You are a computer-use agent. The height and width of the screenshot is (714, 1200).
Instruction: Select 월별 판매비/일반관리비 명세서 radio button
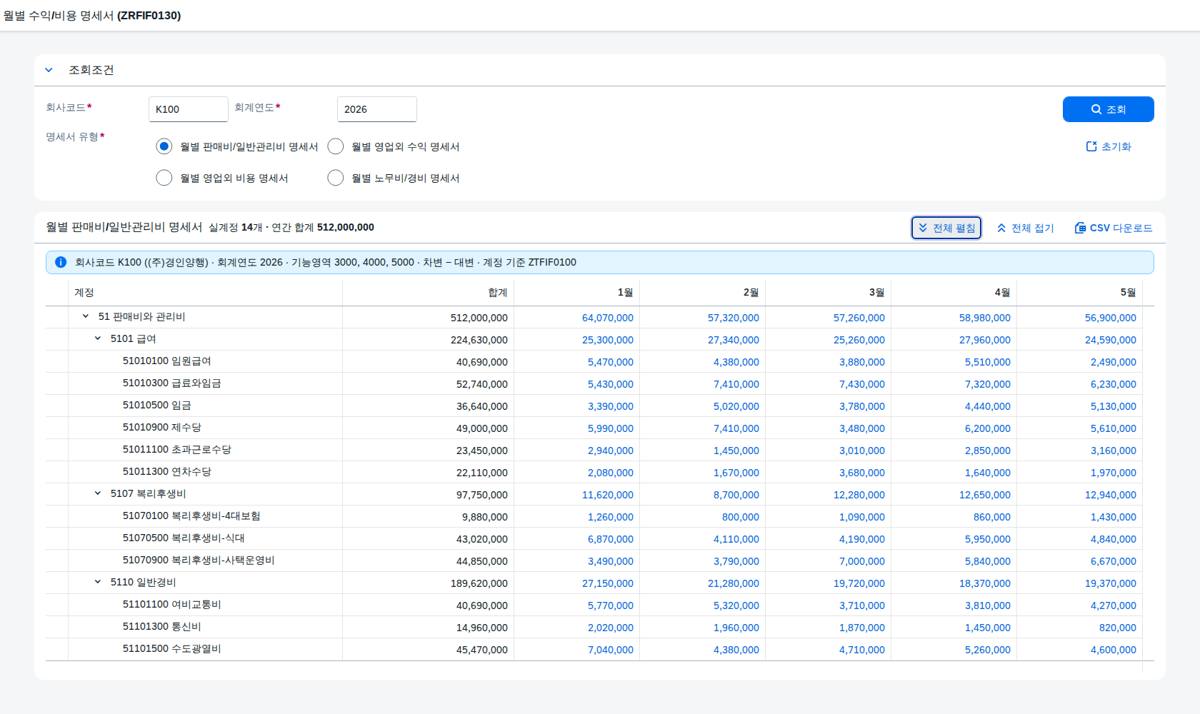pos(164,146)
